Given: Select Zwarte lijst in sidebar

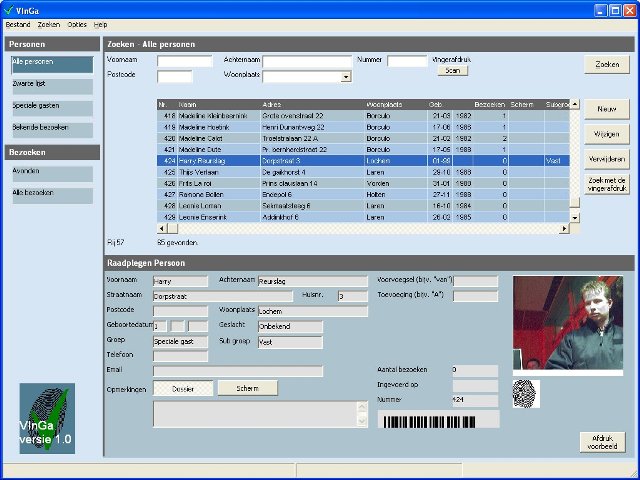Looking at the screenshot, I should pos(52,86).
